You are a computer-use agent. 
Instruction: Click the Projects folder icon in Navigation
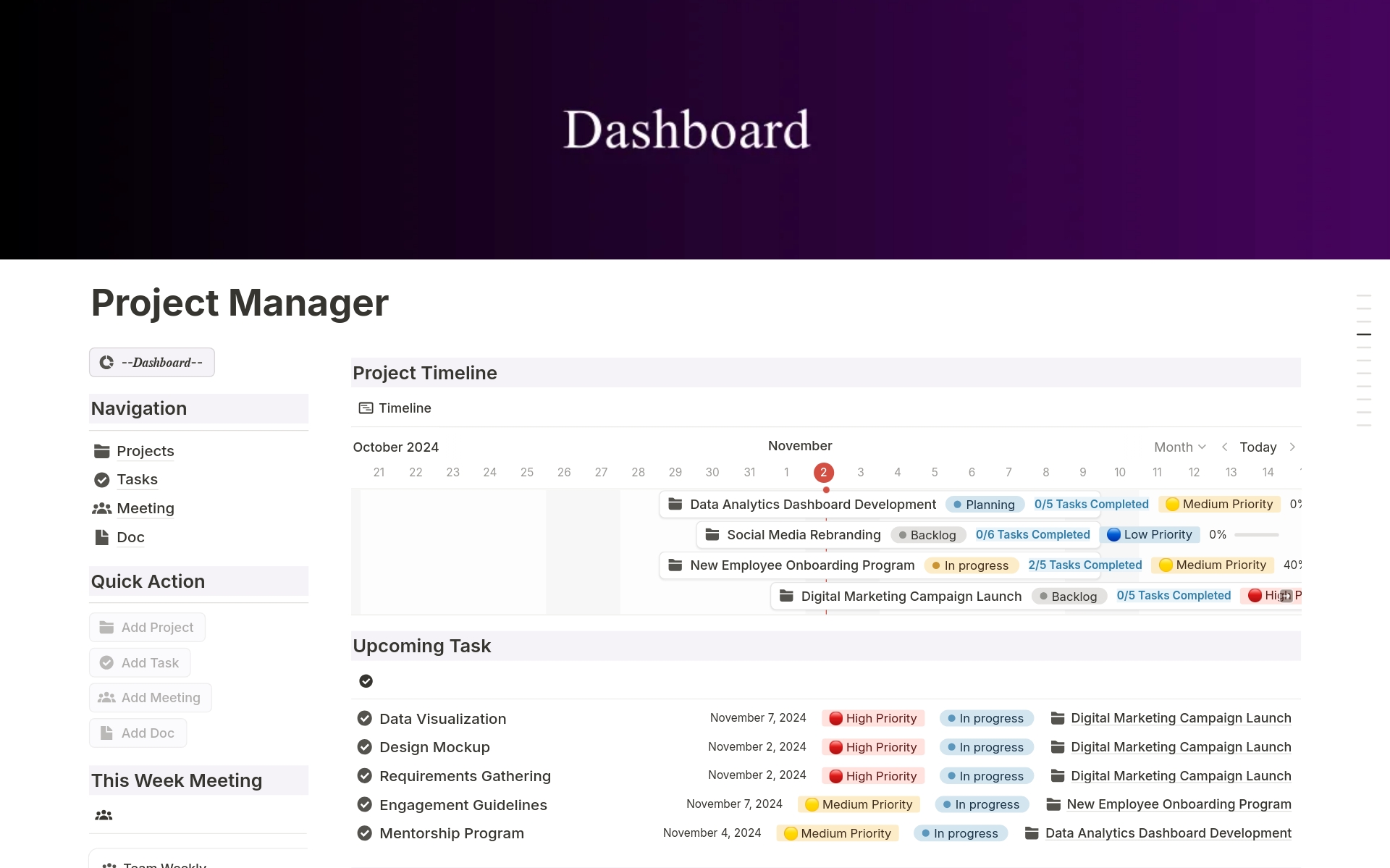101,451
